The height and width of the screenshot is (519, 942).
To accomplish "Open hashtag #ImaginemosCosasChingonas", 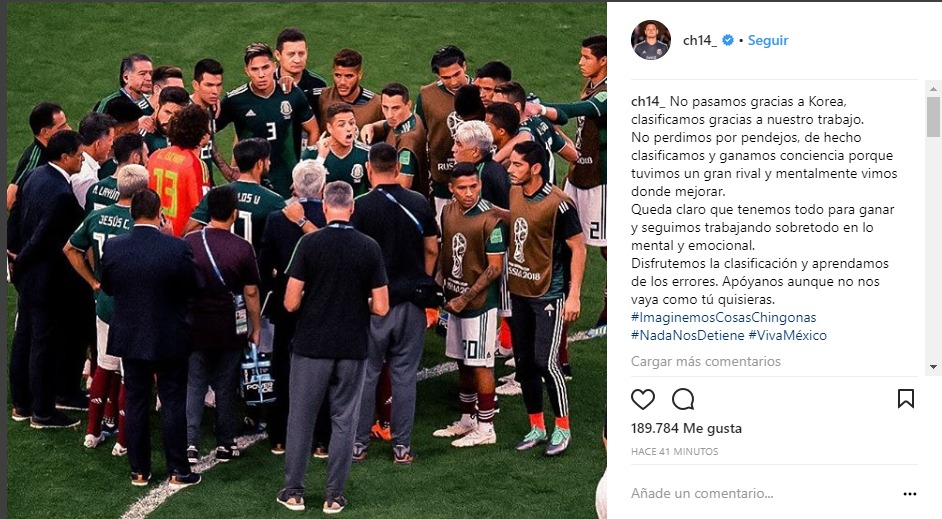I will point(723,317).
